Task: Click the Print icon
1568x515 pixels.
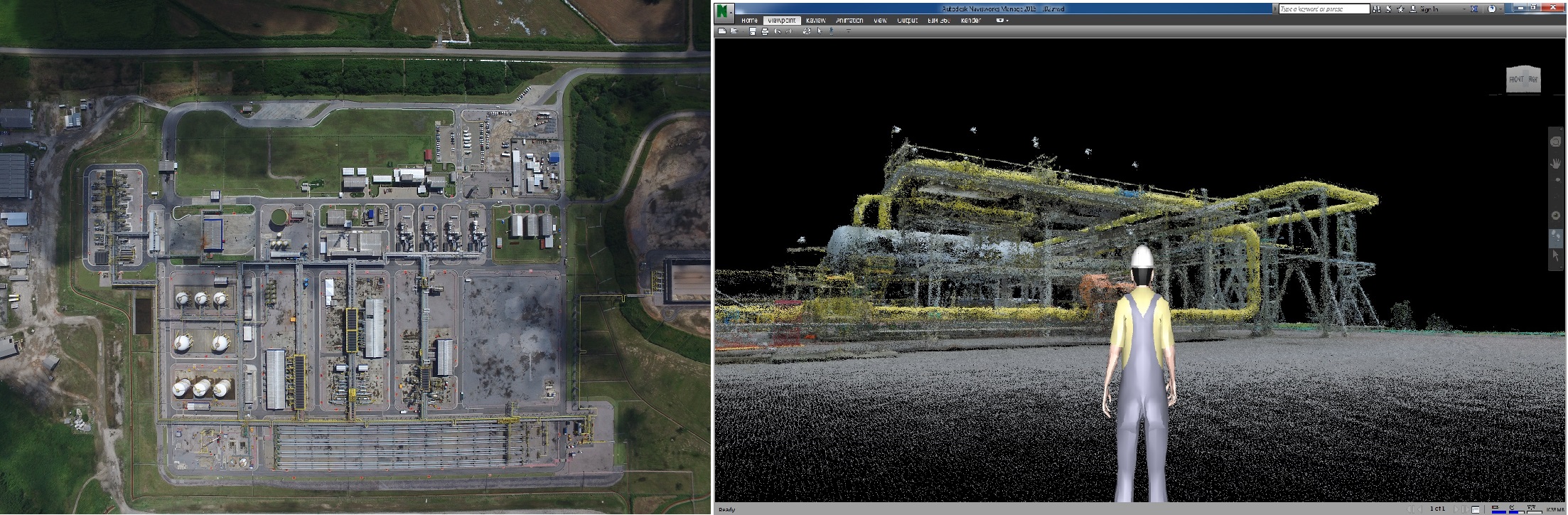Action: click(765, 31)
